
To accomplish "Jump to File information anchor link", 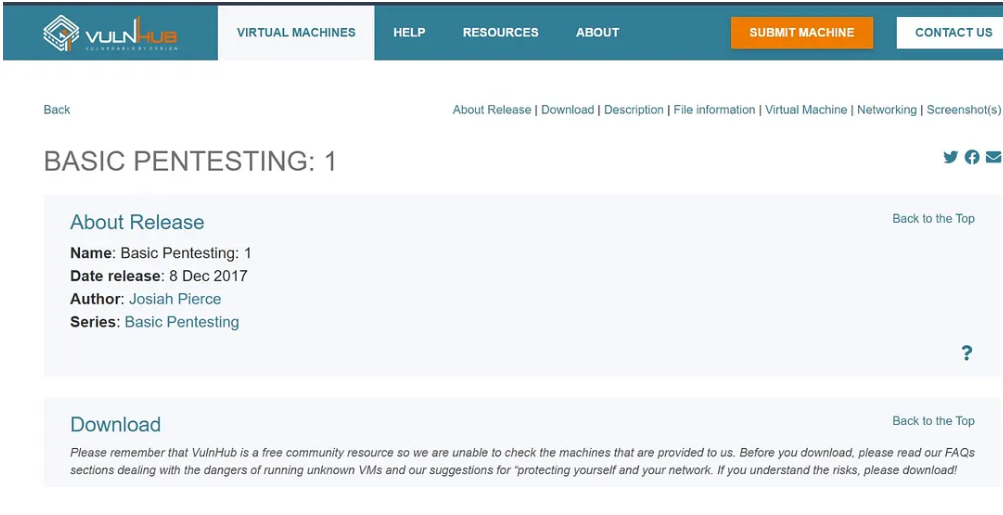I will click(715, 109).
